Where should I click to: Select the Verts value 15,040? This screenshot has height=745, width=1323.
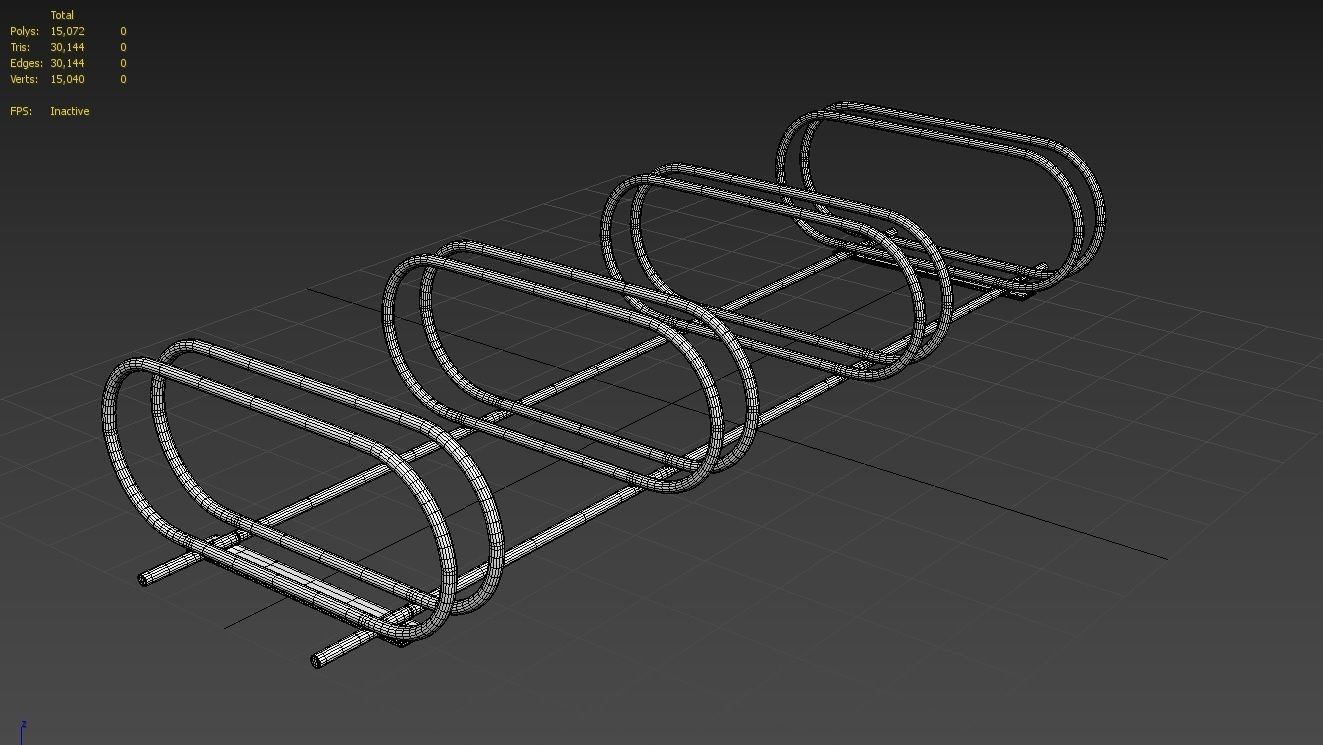(68, 79)
